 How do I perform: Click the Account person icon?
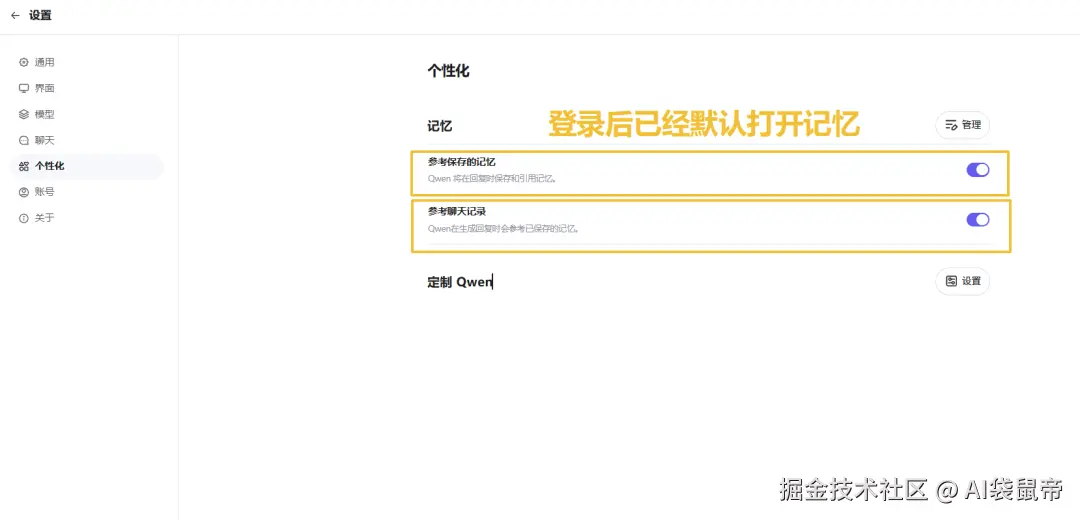(x=23, y=192)
